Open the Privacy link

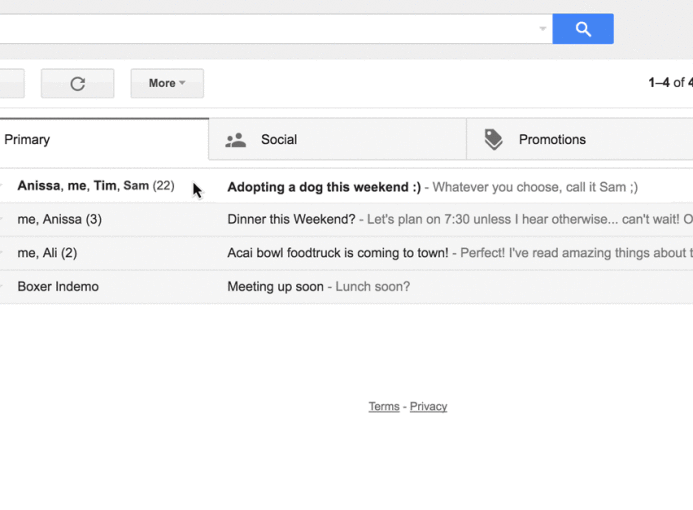point(428,406)
